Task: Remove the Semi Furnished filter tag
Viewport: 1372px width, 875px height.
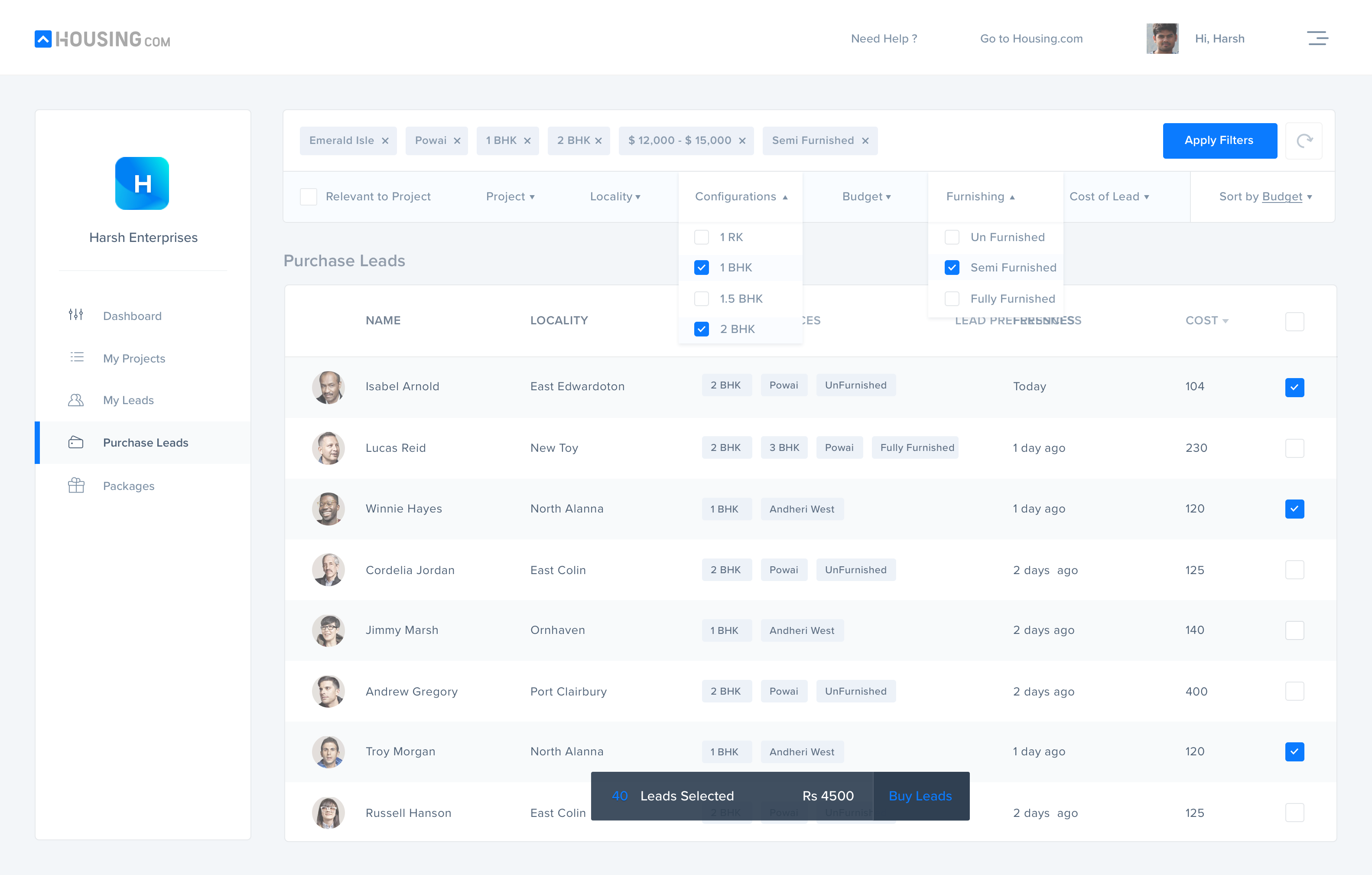Action: coord(865,141)
